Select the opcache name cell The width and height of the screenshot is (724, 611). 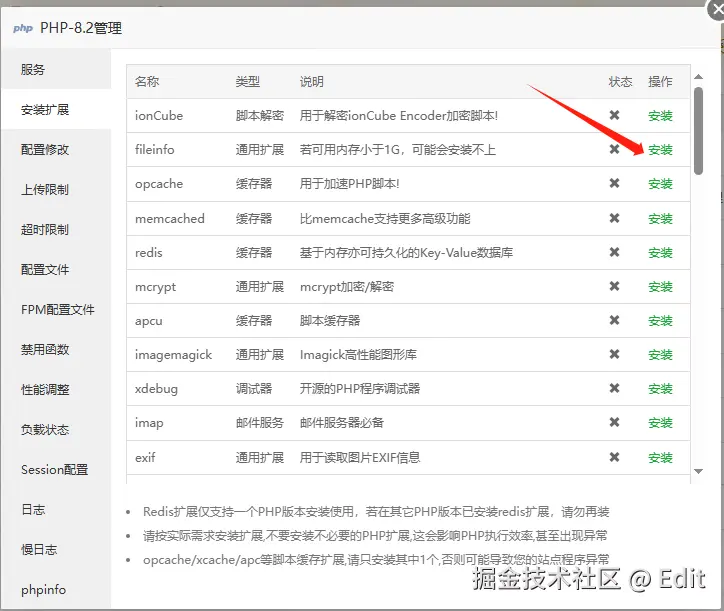pyautogui.click(x=159, y=184)
